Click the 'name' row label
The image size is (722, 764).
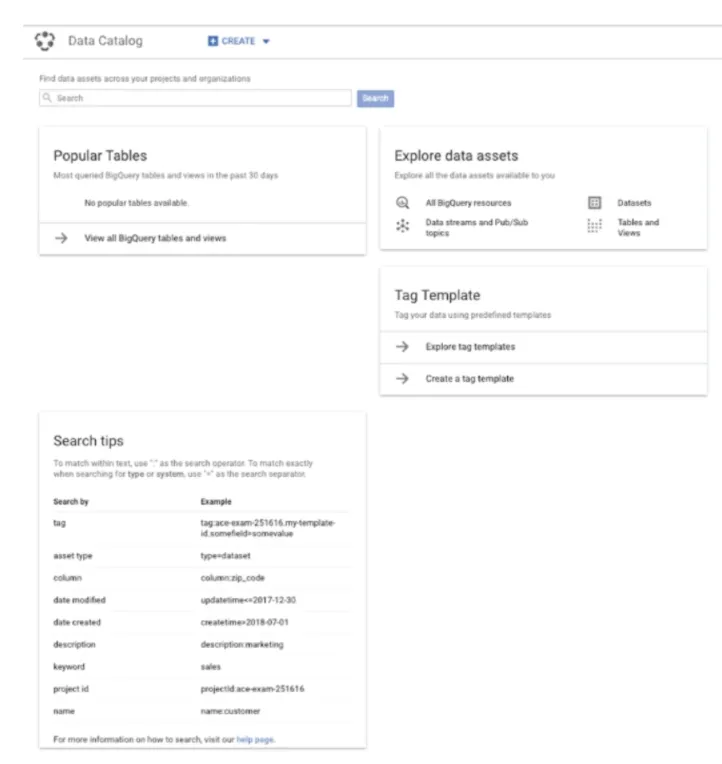(x=64, y=711)
